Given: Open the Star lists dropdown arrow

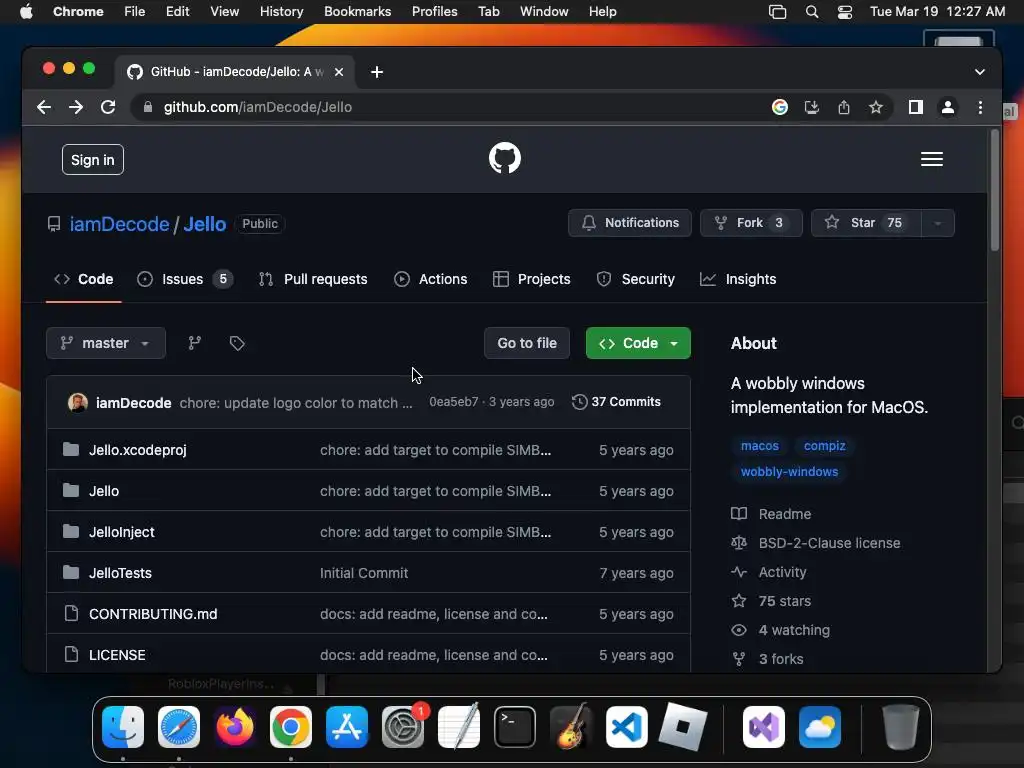Looking at the screenshot, I should pos(938,223).
